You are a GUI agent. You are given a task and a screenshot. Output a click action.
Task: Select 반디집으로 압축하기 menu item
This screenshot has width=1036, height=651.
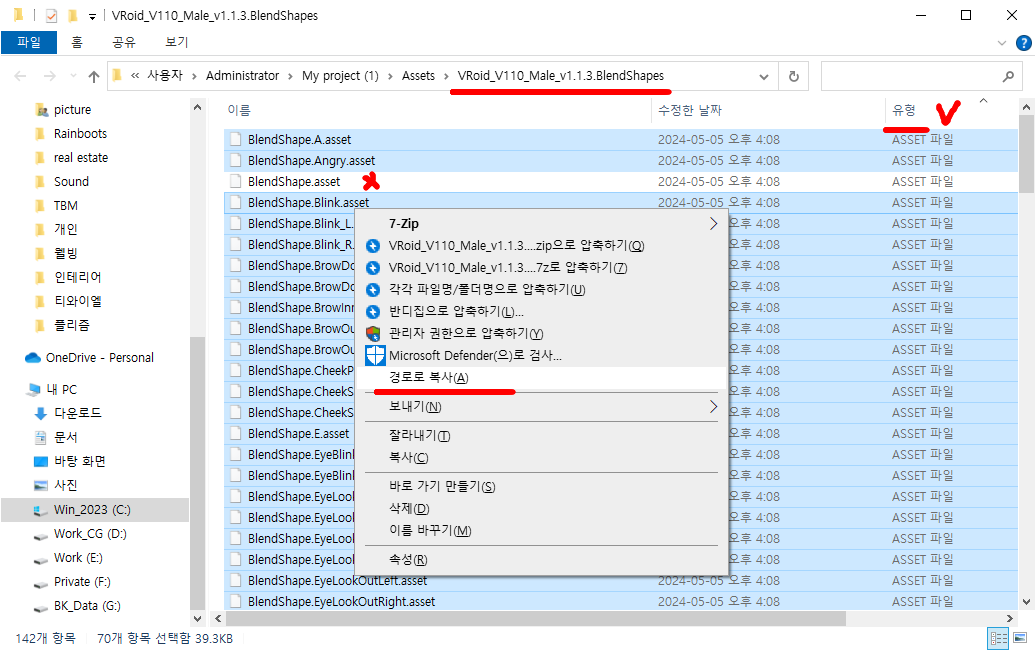point(542,311)
